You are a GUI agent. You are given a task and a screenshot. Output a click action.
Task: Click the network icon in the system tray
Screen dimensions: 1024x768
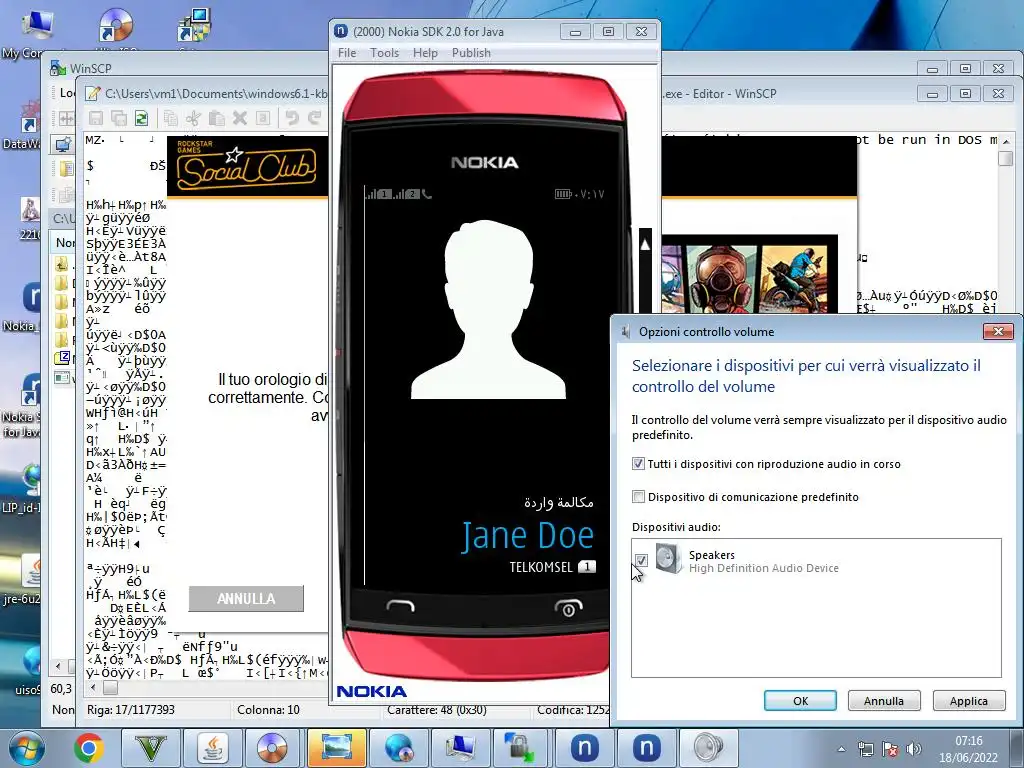coord(865,749)
